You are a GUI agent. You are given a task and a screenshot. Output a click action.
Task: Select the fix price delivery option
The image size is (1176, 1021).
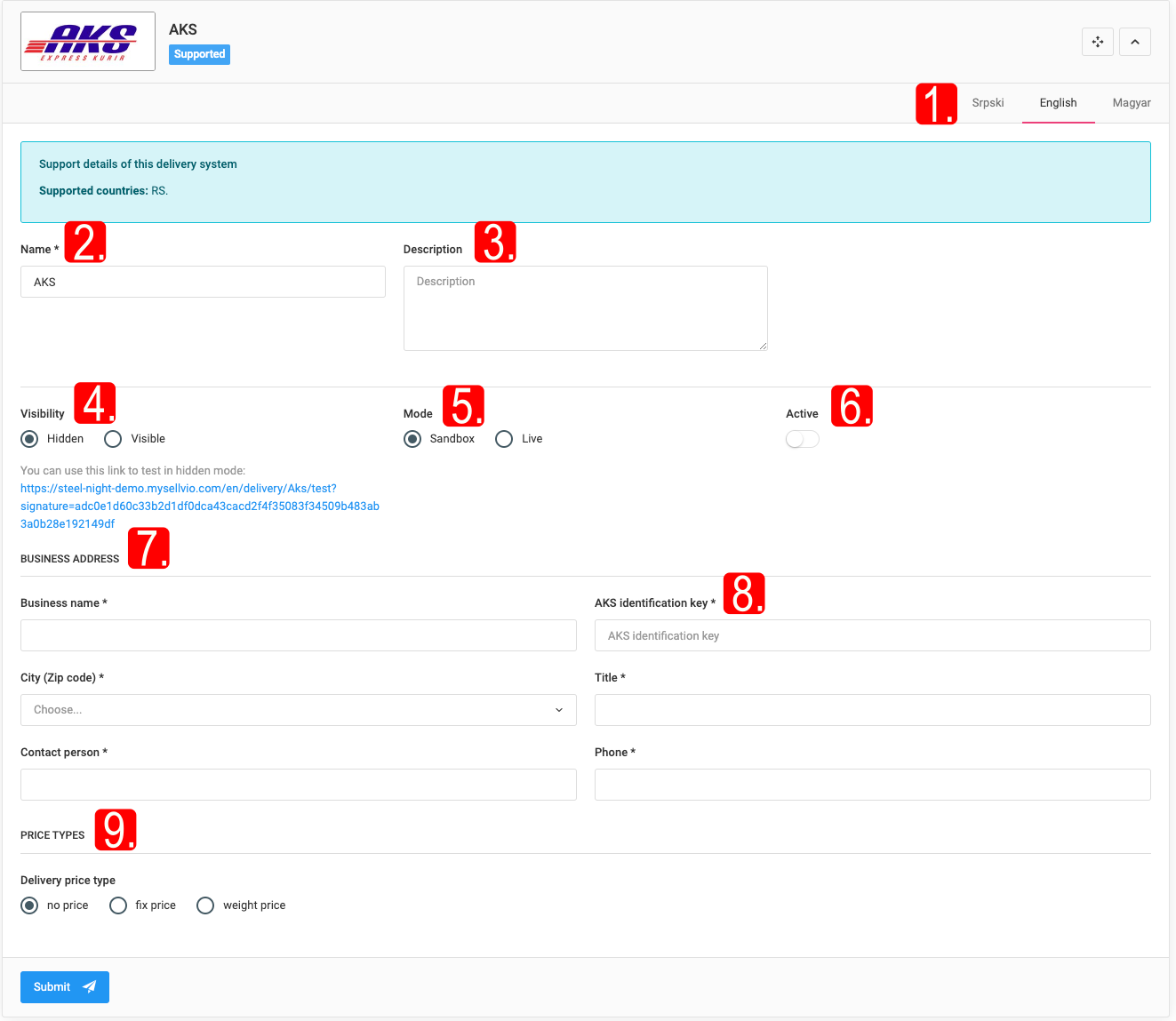(x=118, y=905)
